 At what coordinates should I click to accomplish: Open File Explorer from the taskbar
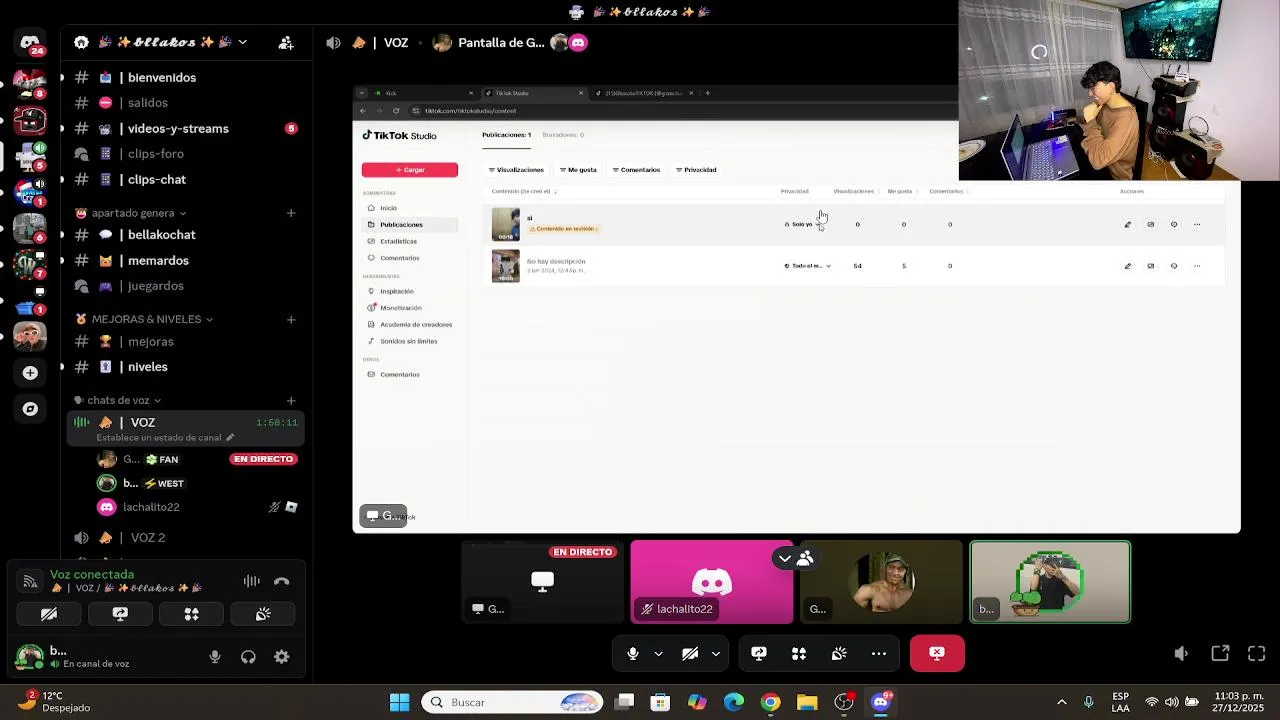pyautogui.click(x=807, y=702)
